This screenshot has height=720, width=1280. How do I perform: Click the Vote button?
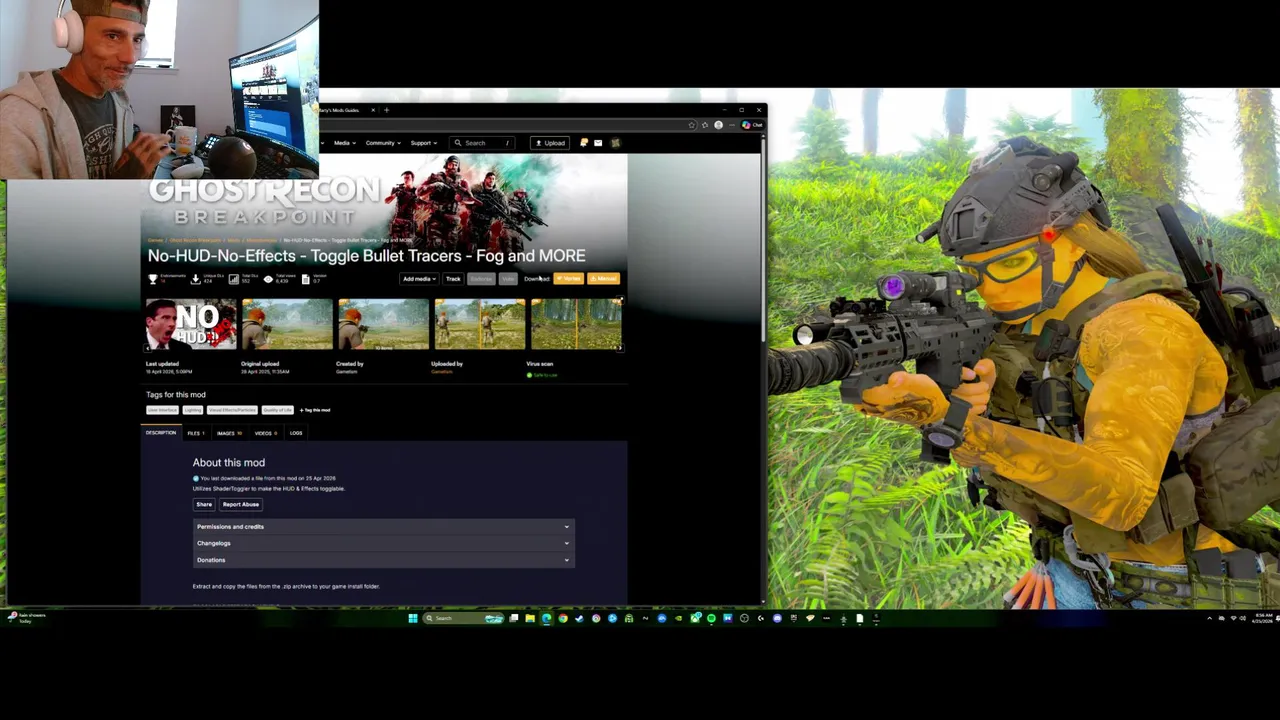508,279
